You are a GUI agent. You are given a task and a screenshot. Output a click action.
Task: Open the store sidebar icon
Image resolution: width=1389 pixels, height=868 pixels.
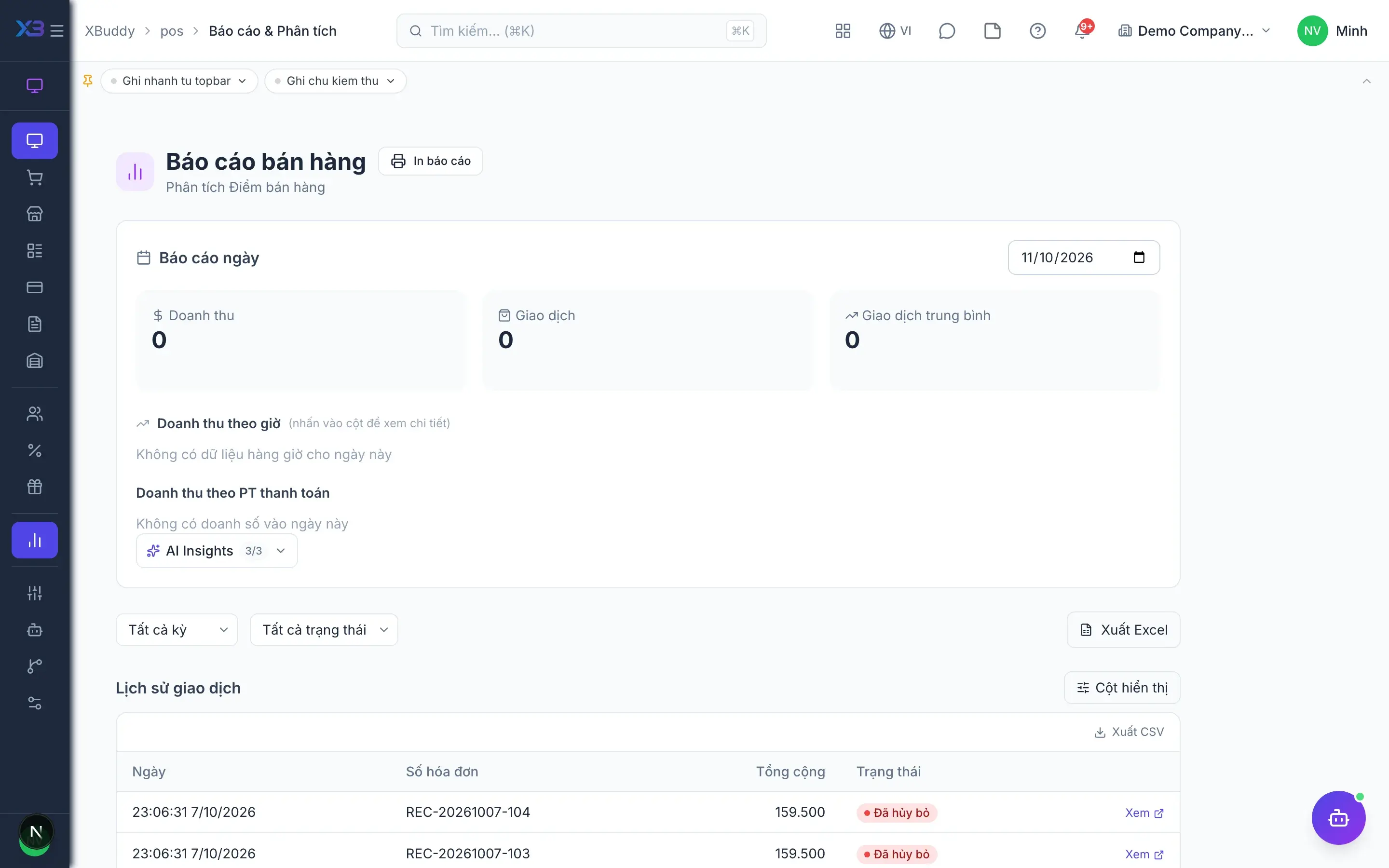34,214
